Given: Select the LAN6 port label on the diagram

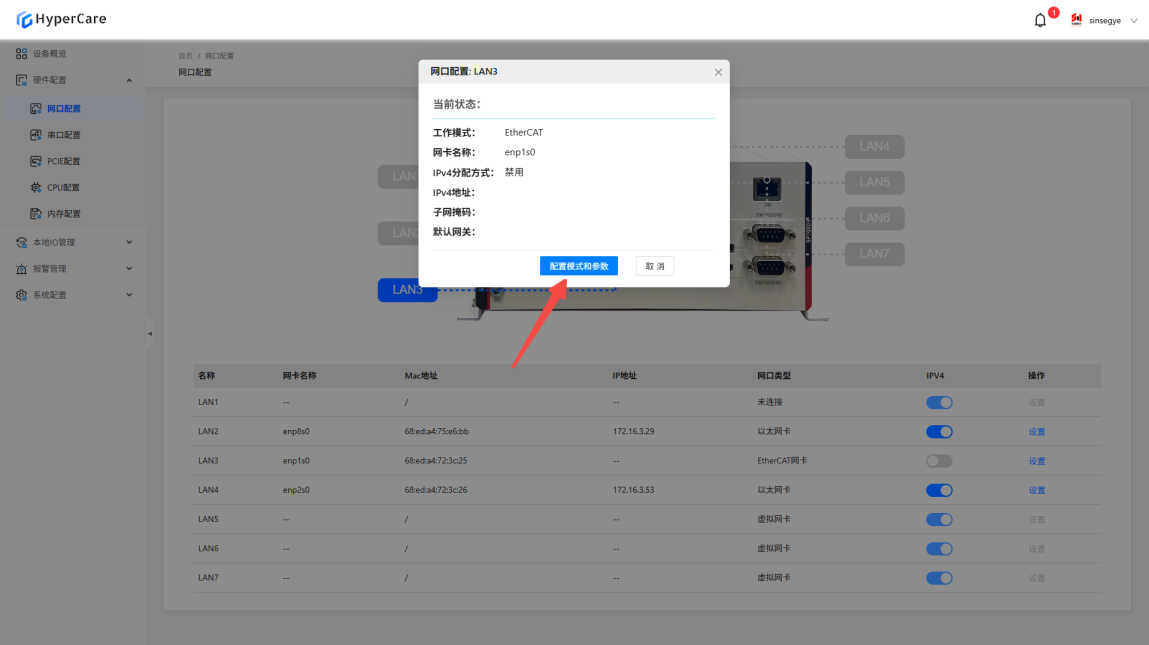Looking at the screenshot, I should click(874, 218).
